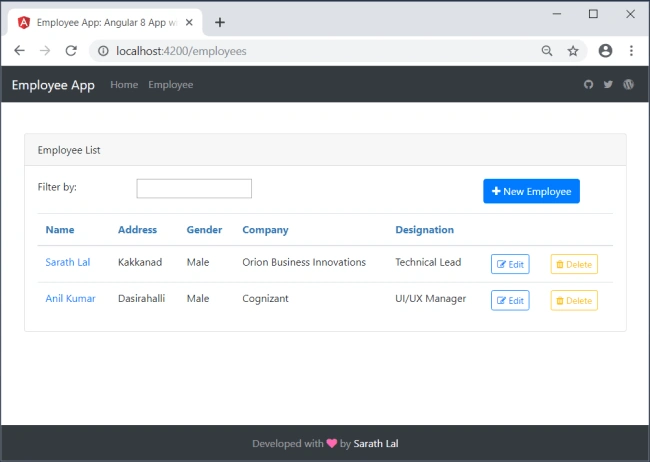The image size is (650, 462).
Task: Go to Home in navbar
Action: point(124,85)
